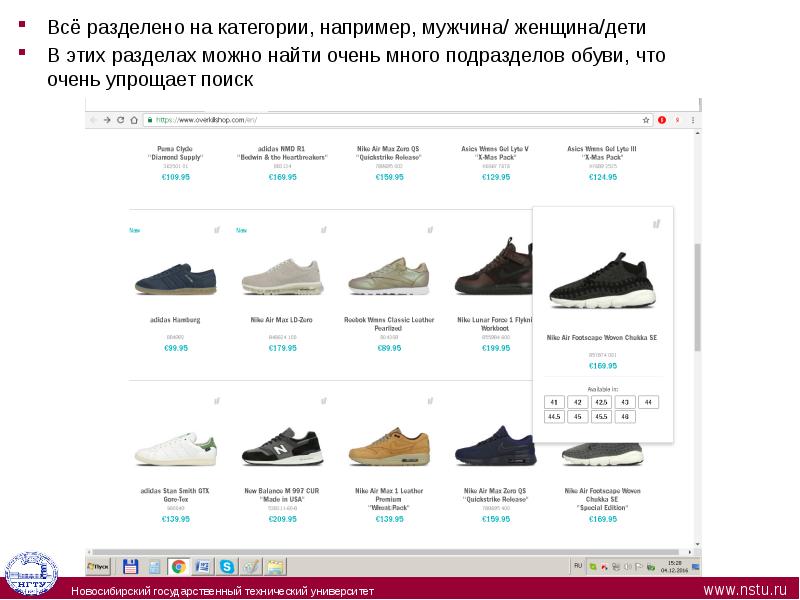Click the RU language indicator in tray
Image resolution: width=800 pixels, height=600 pixels.
coord(578,565)
